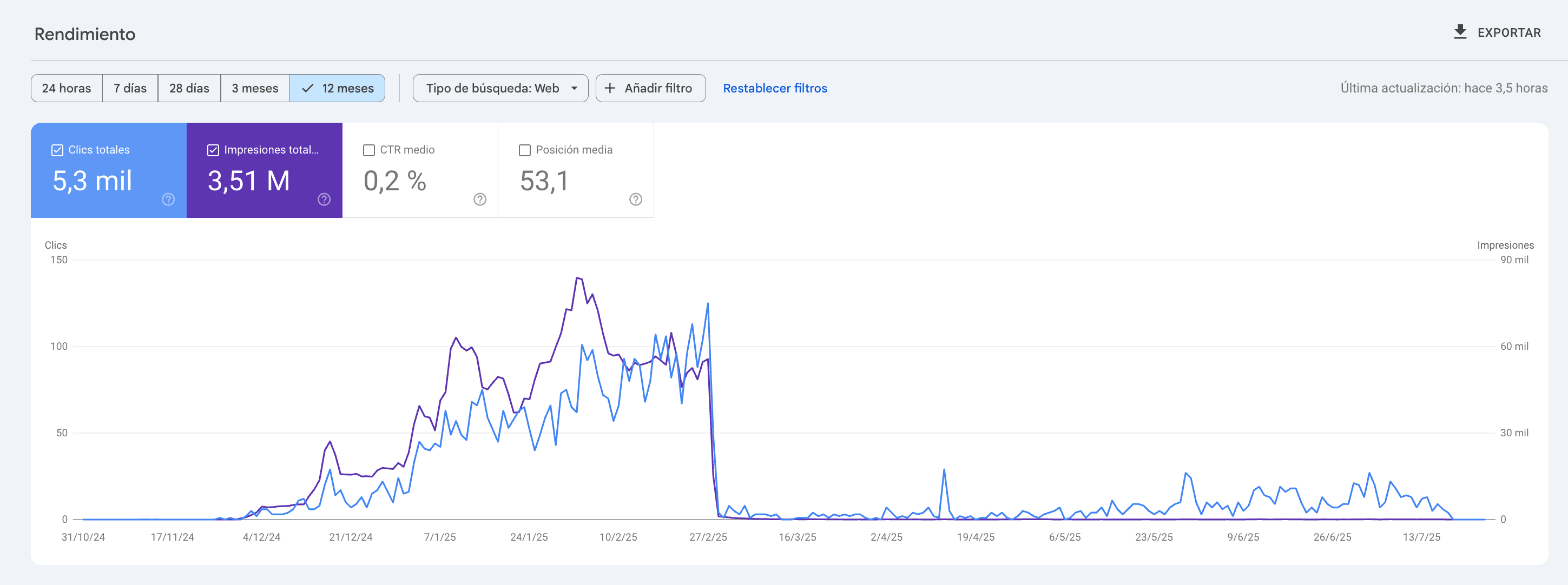Switch to the 28 días view
Image resolution: width=1568 pixels, height=585 pixels.
pyautogui.click(x=189, y=88)
